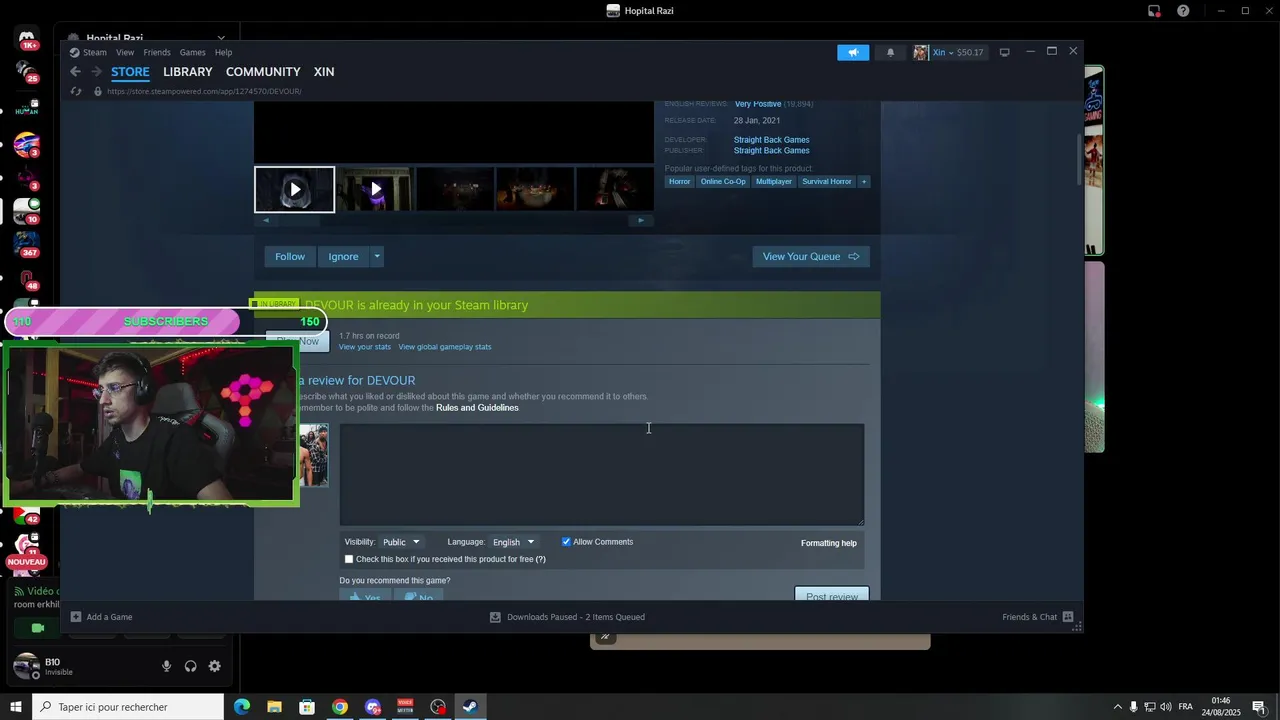Open Steam notifications bell
This screenshot has width=1280, height=720.
[x=890, y=52]
